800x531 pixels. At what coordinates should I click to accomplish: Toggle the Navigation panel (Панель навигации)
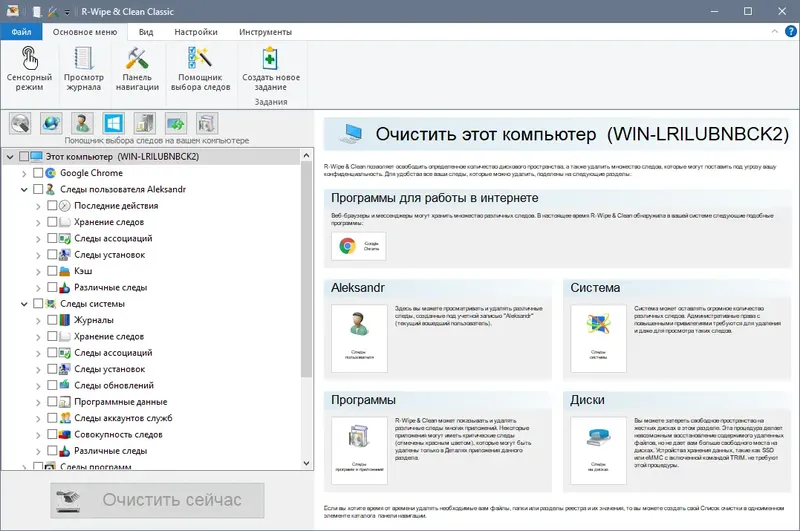(x=137, y=69)
